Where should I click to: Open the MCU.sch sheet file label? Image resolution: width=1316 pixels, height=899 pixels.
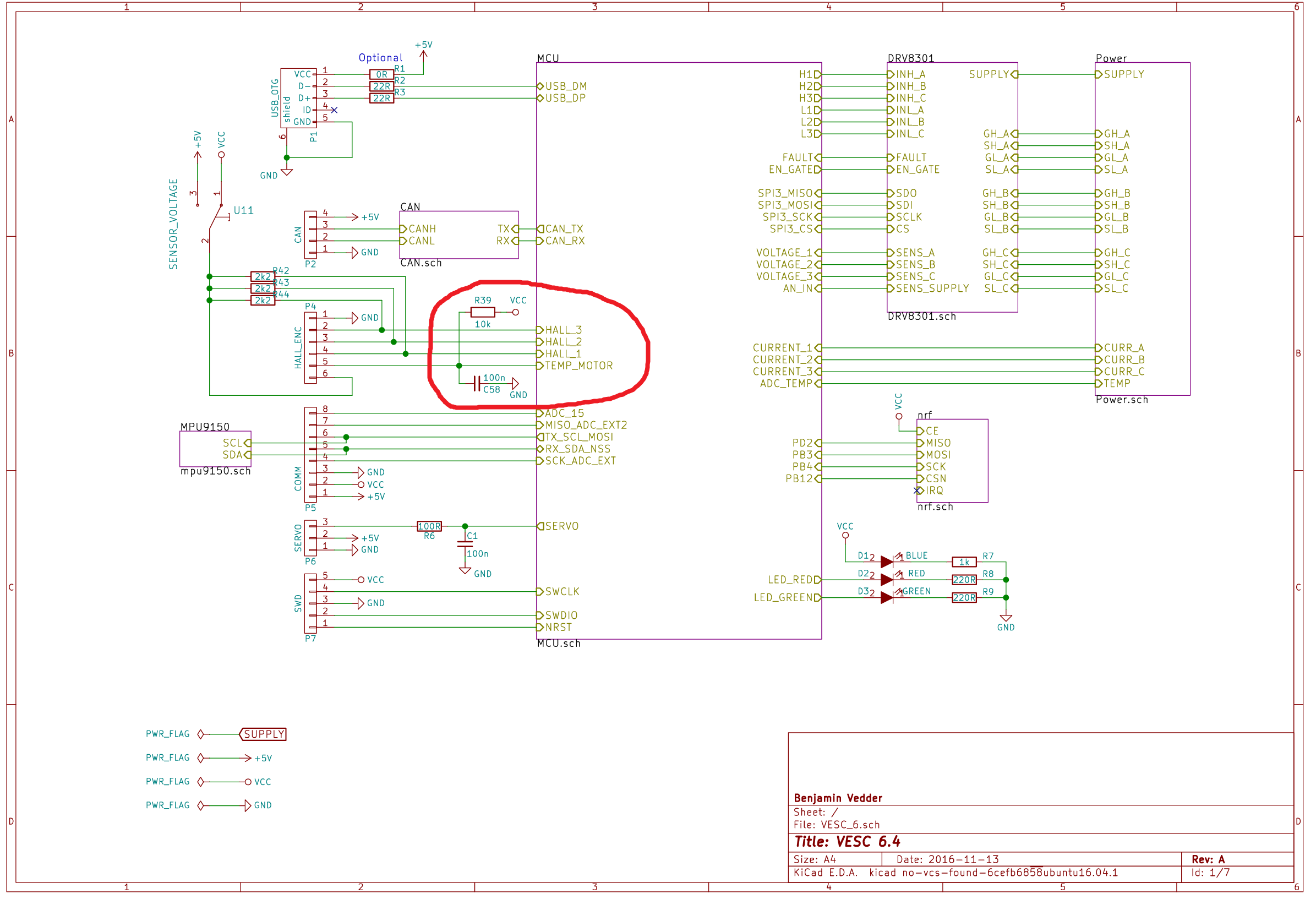point(559,644)
